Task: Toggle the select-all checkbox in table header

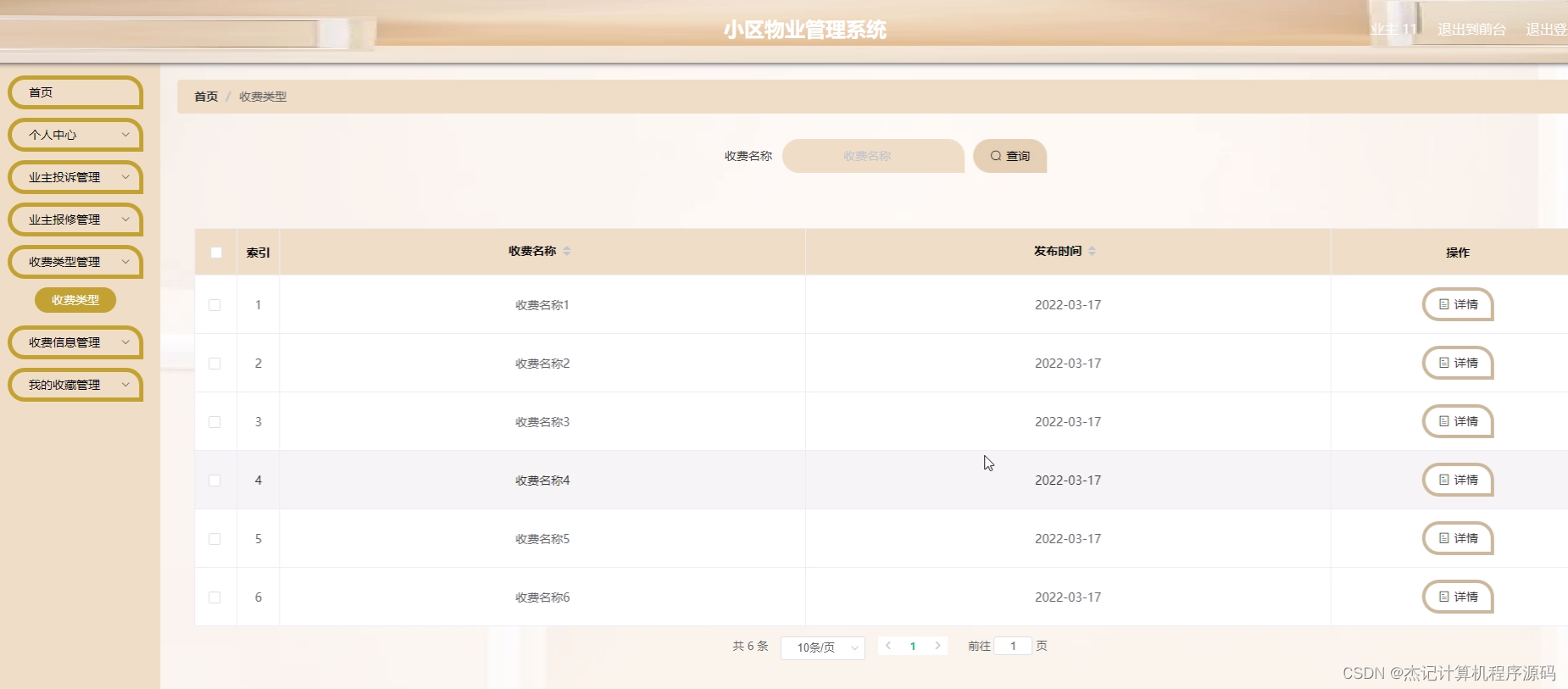Action: tap(216, 253)
